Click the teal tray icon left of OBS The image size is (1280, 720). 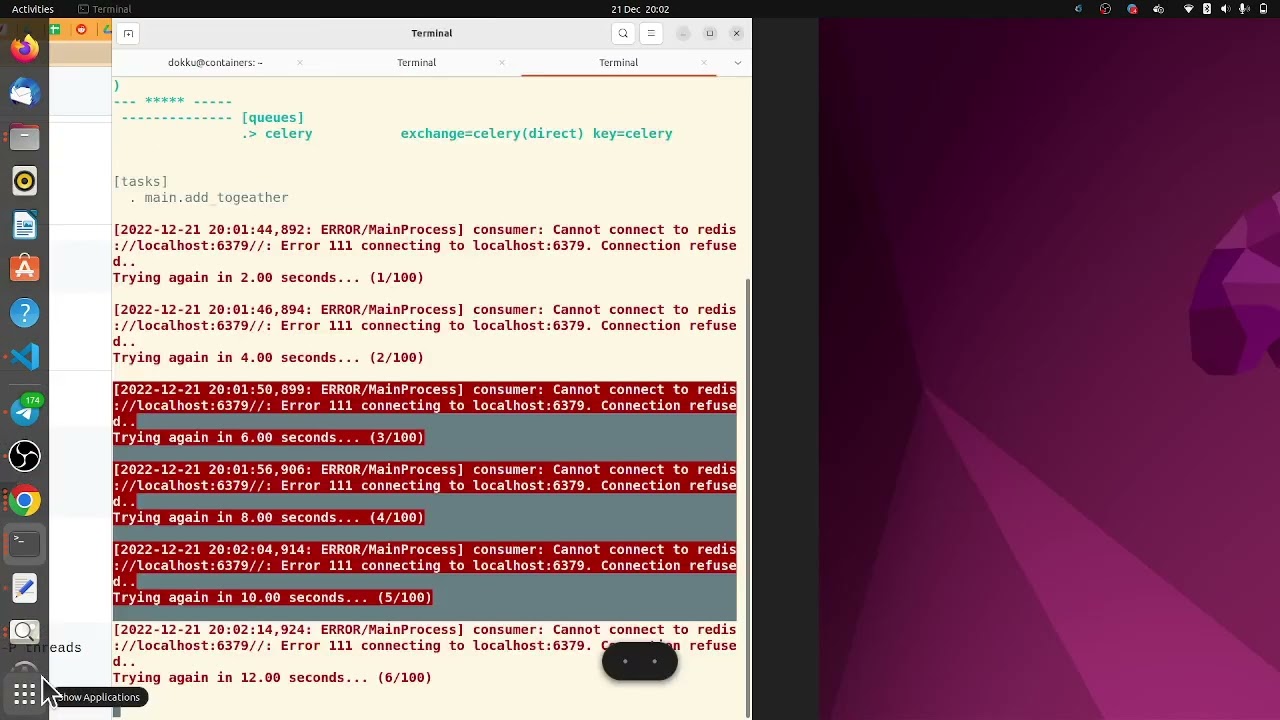tap(1078, 9)
